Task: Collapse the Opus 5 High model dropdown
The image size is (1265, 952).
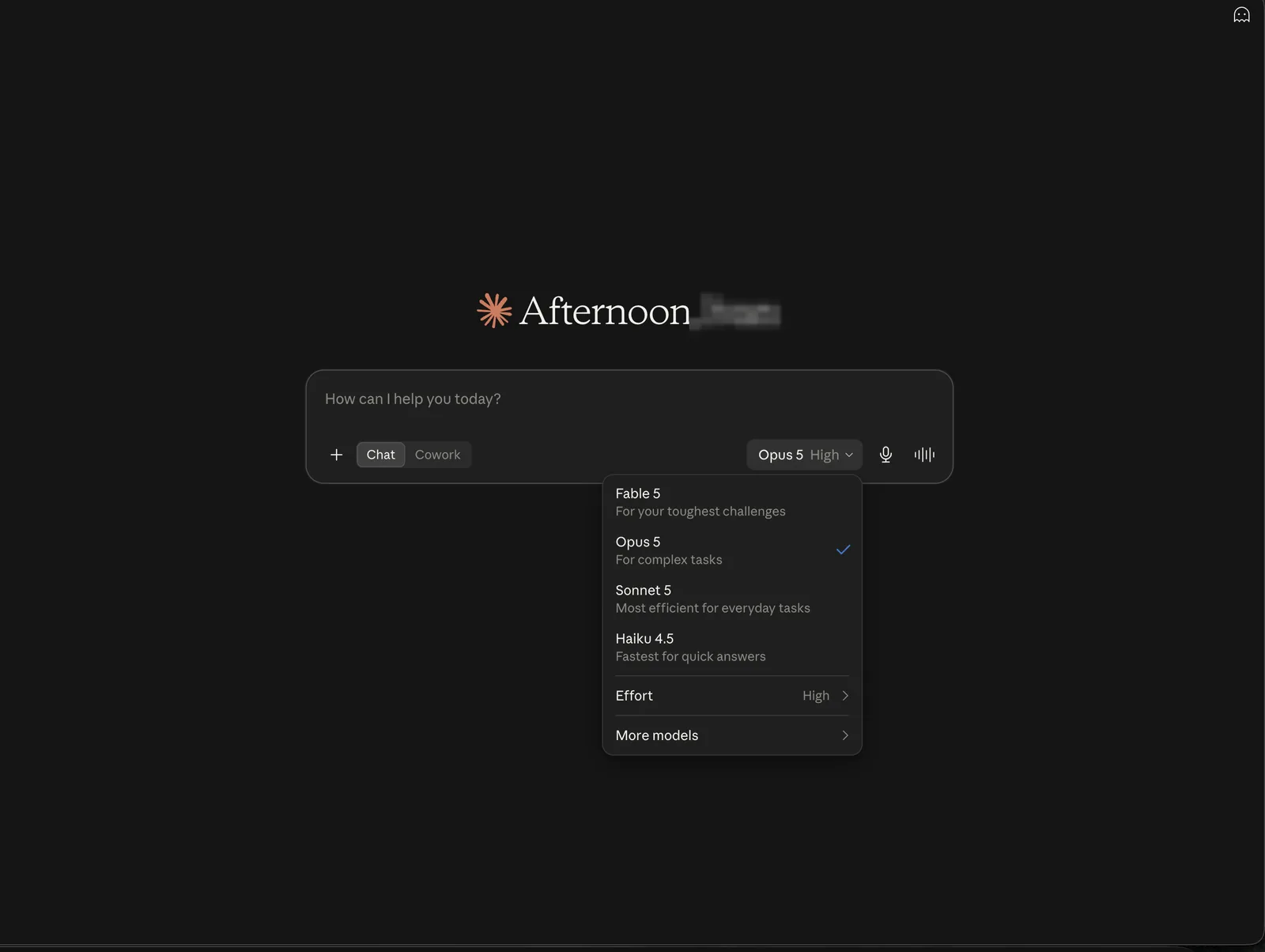Action: (x=804, y=455)
